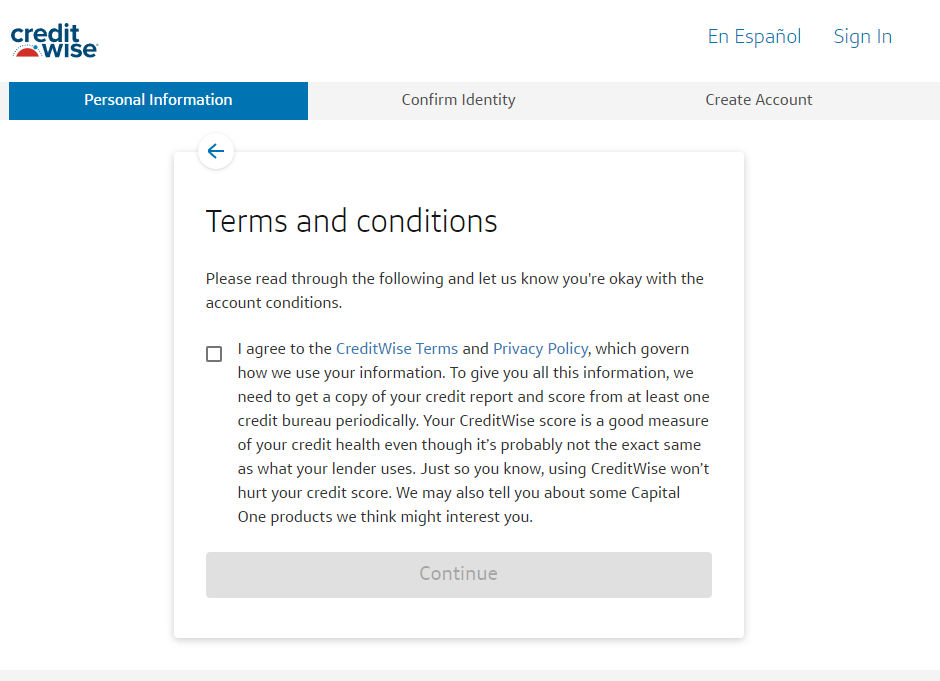Select the Confirm Identity step tab

pyautogui.click(x=459, y=100)
